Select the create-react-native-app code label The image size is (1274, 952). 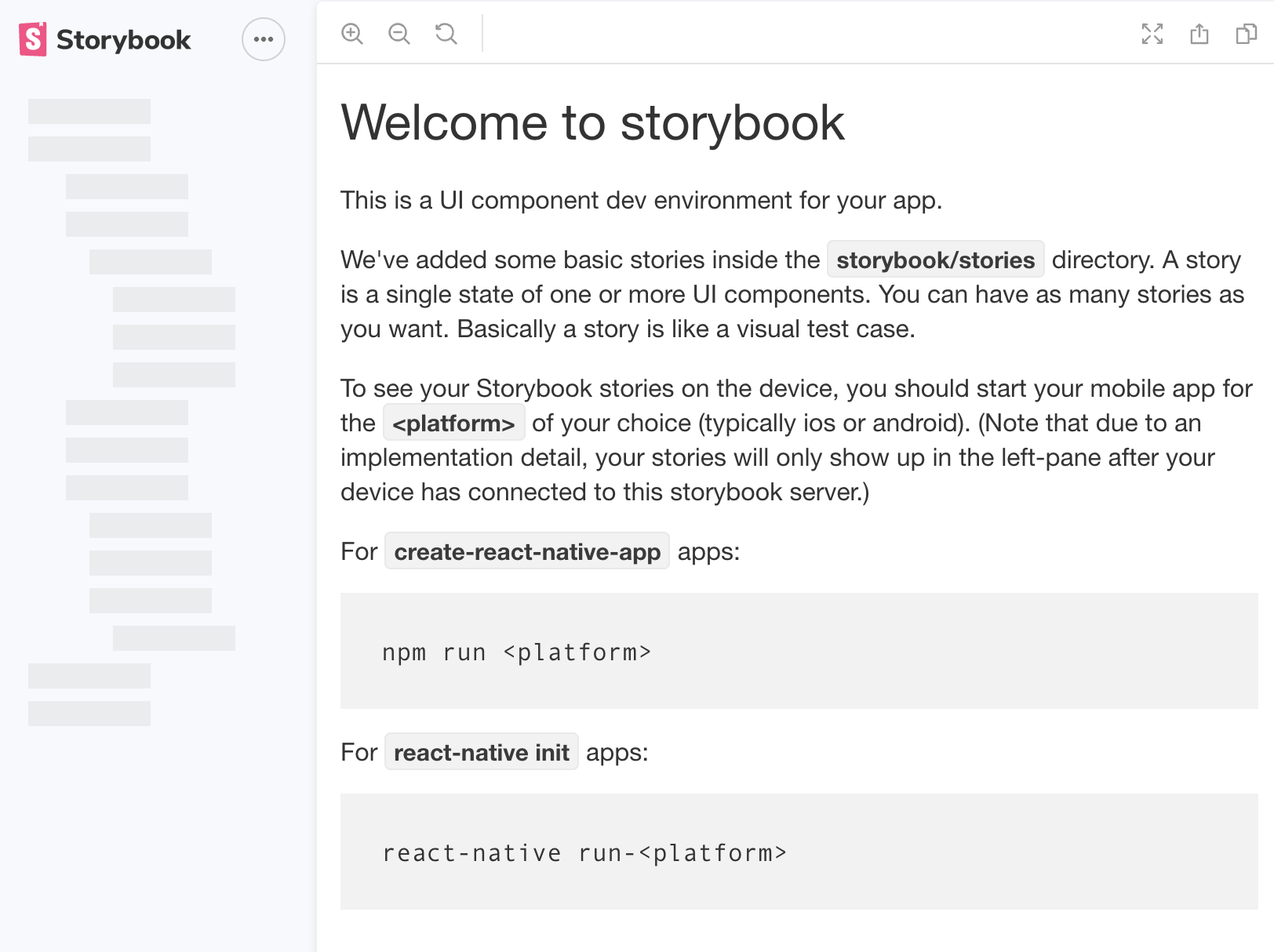pos(527,551)
